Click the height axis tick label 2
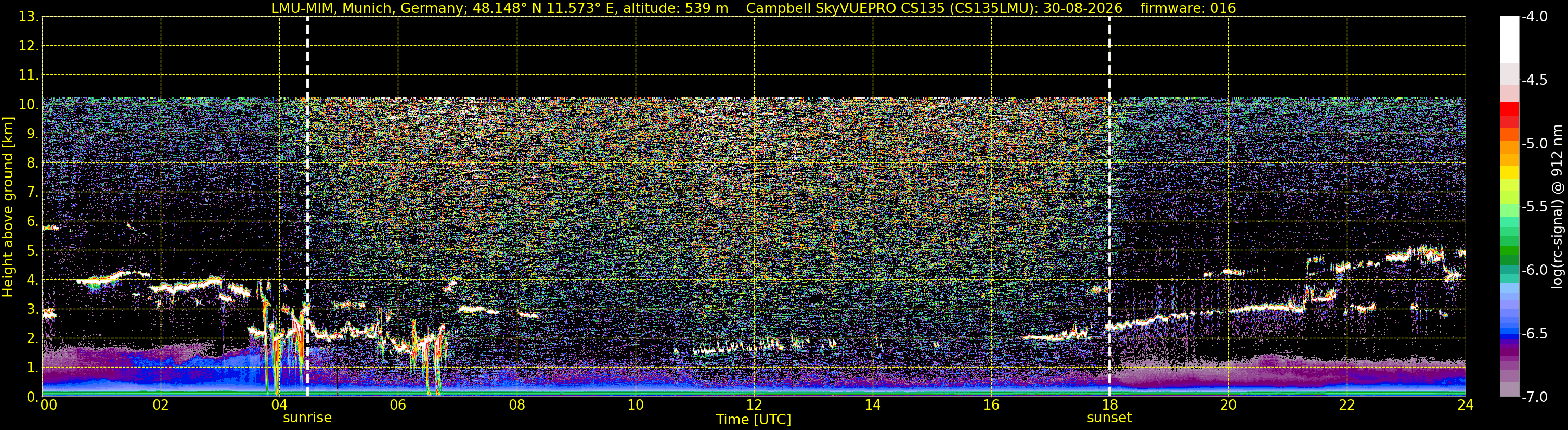The image size is (1568, 430). coord(32,339)
